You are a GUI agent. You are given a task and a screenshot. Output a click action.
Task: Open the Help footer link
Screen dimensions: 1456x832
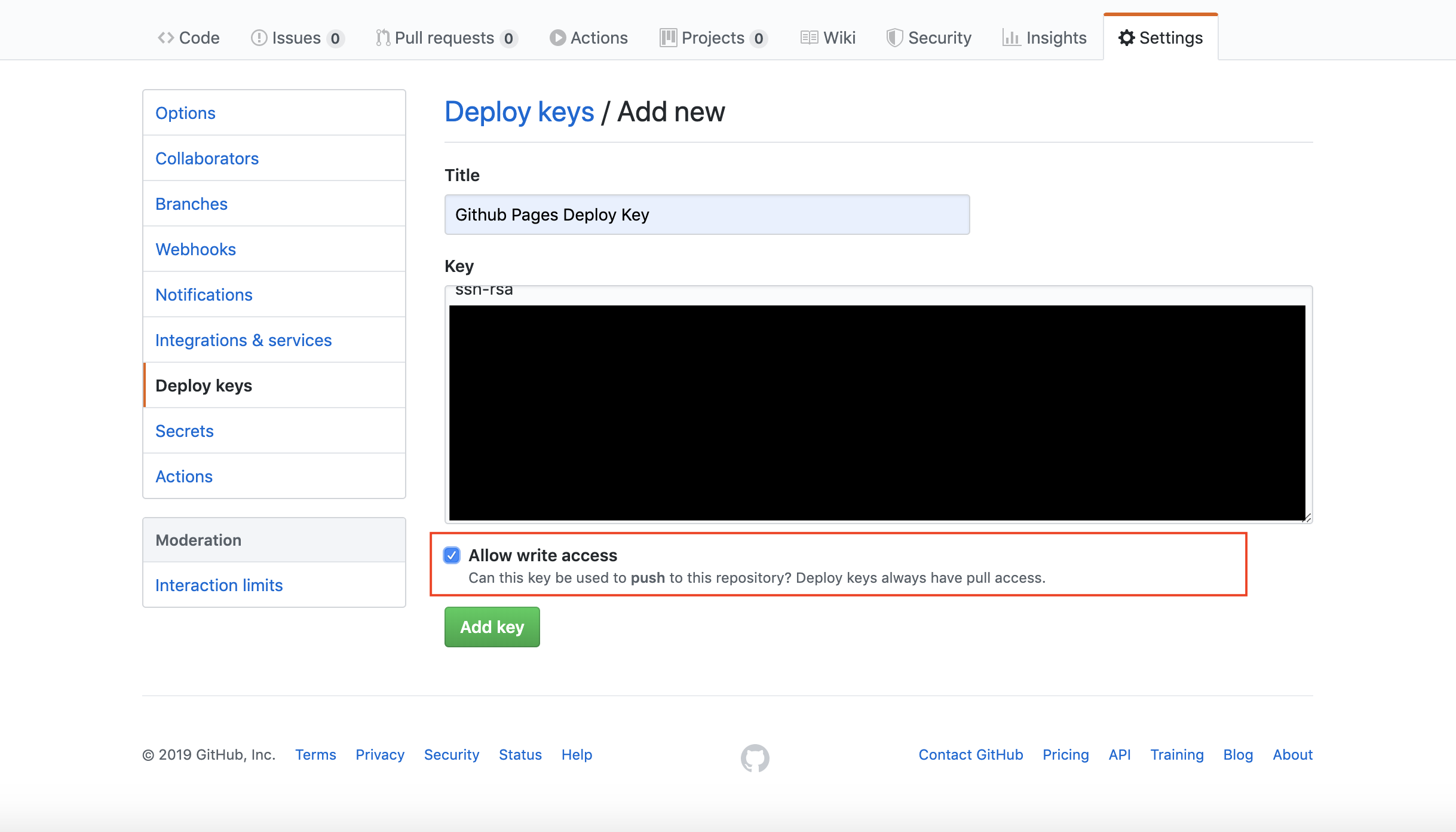pos(577,755)
